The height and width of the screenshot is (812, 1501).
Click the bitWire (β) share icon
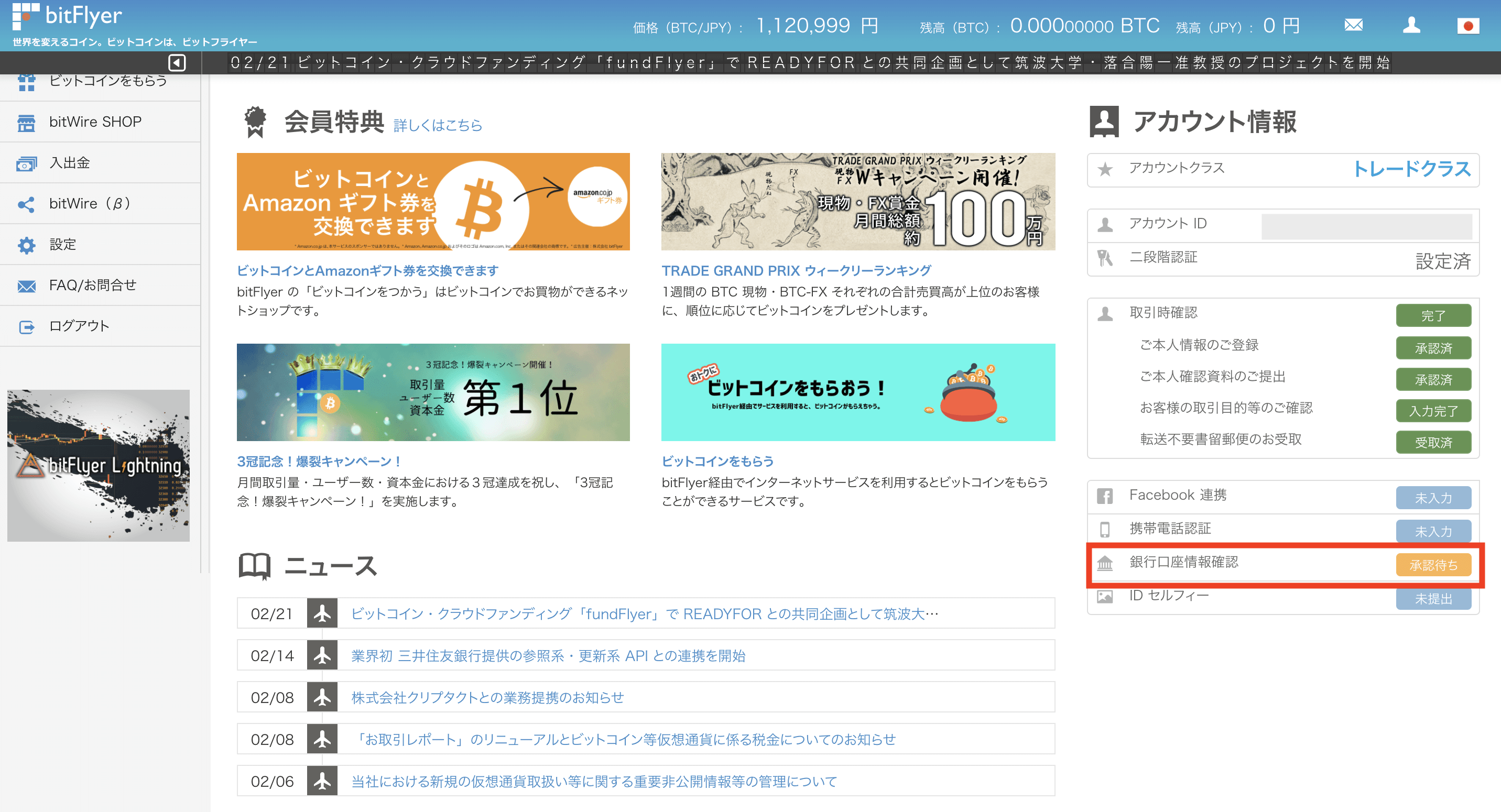(26, 204)
